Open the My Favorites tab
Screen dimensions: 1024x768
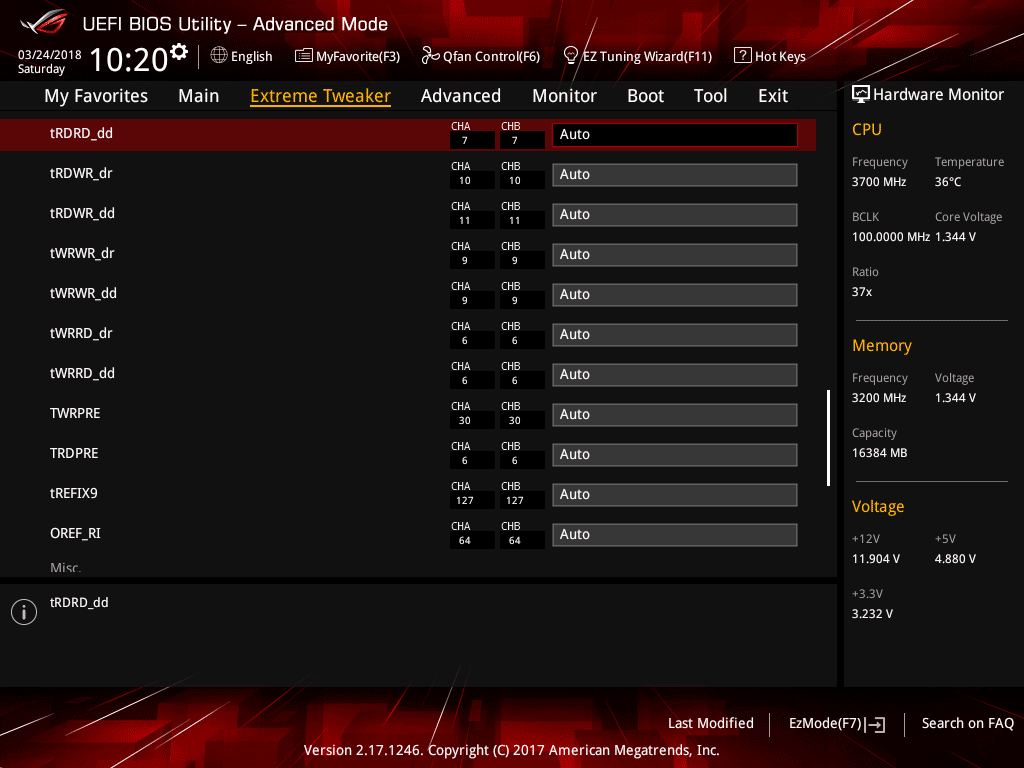pyautogui.click(x=96, y=96)
